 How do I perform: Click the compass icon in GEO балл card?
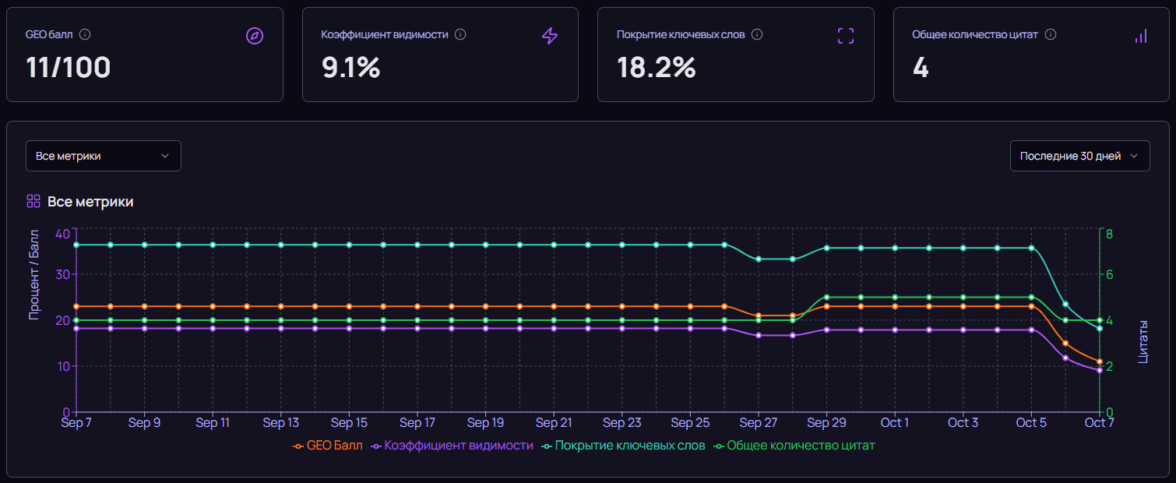point(254,36)
